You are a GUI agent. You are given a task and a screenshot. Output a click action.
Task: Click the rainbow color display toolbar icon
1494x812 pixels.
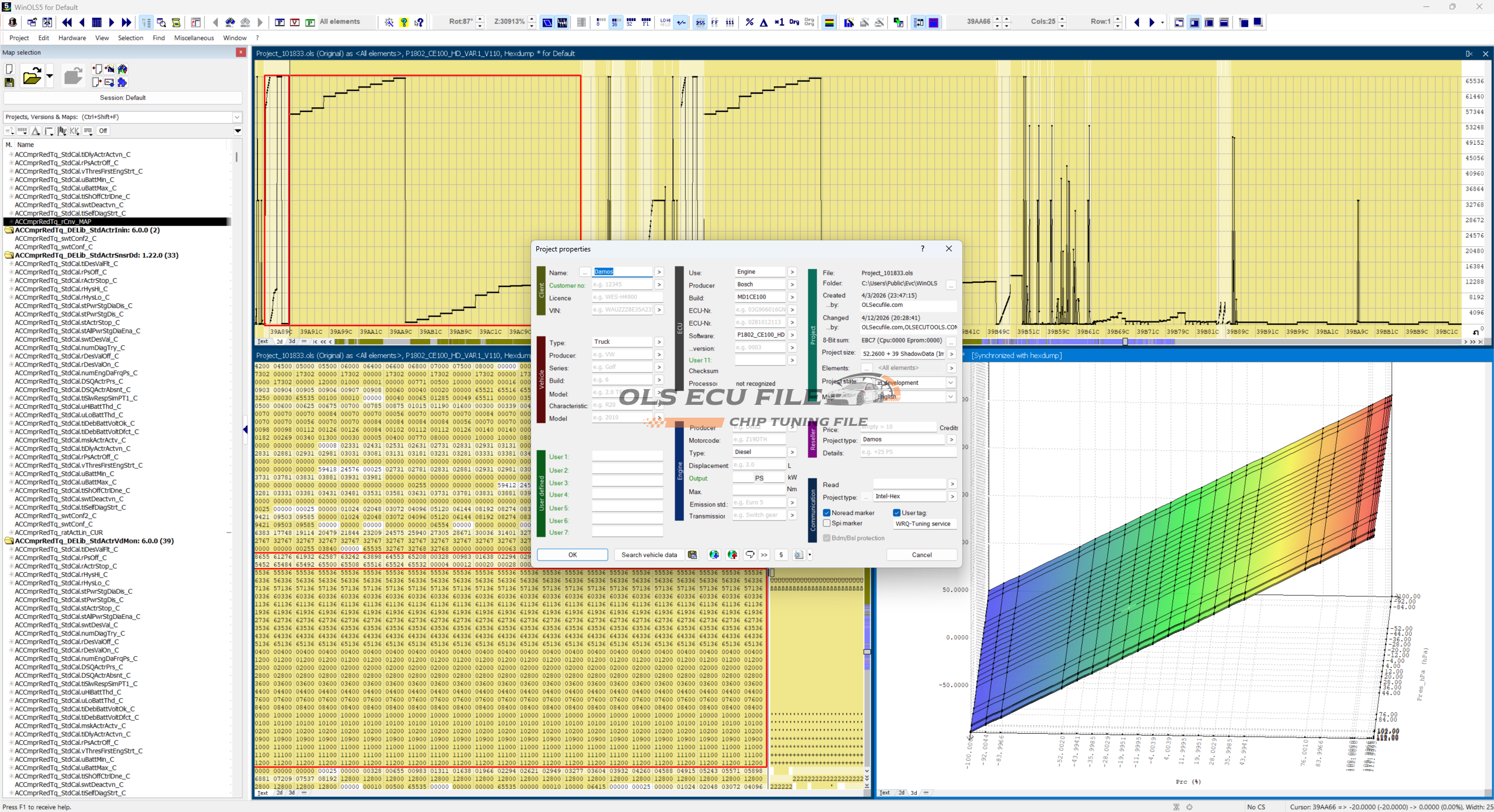(x=829, y=22)
